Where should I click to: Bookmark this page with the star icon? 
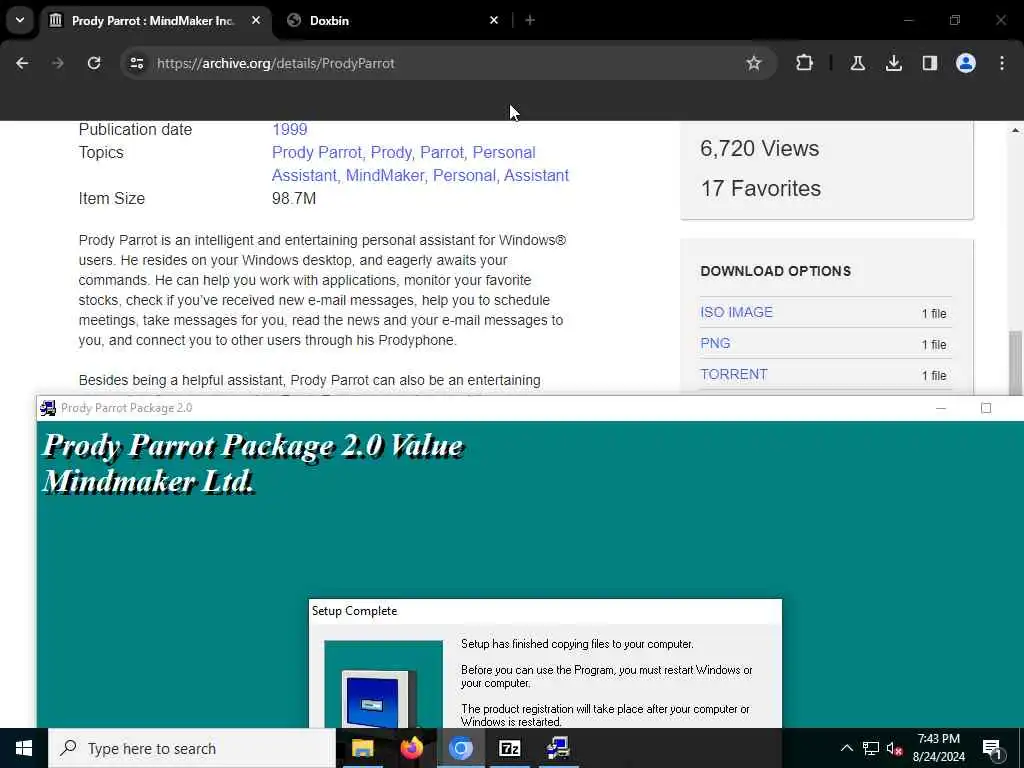pyautogui.click(x=754, y=63)
